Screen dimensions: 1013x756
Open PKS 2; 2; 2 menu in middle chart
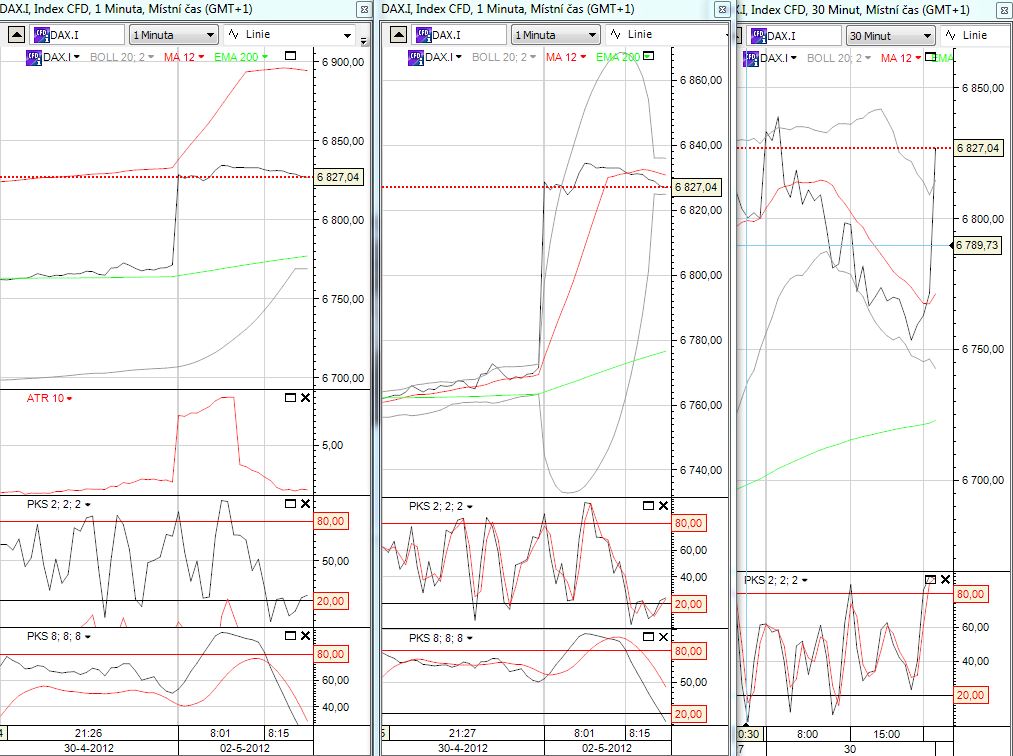[469, 507]
